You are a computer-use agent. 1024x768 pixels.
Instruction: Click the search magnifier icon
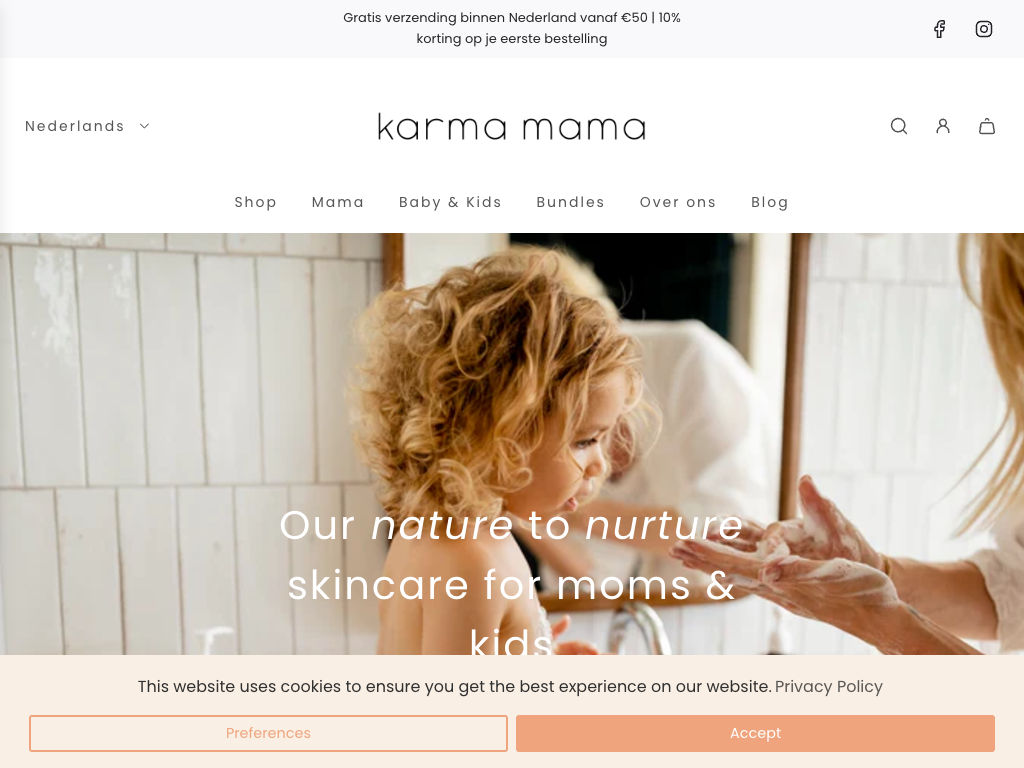(899, 126)
